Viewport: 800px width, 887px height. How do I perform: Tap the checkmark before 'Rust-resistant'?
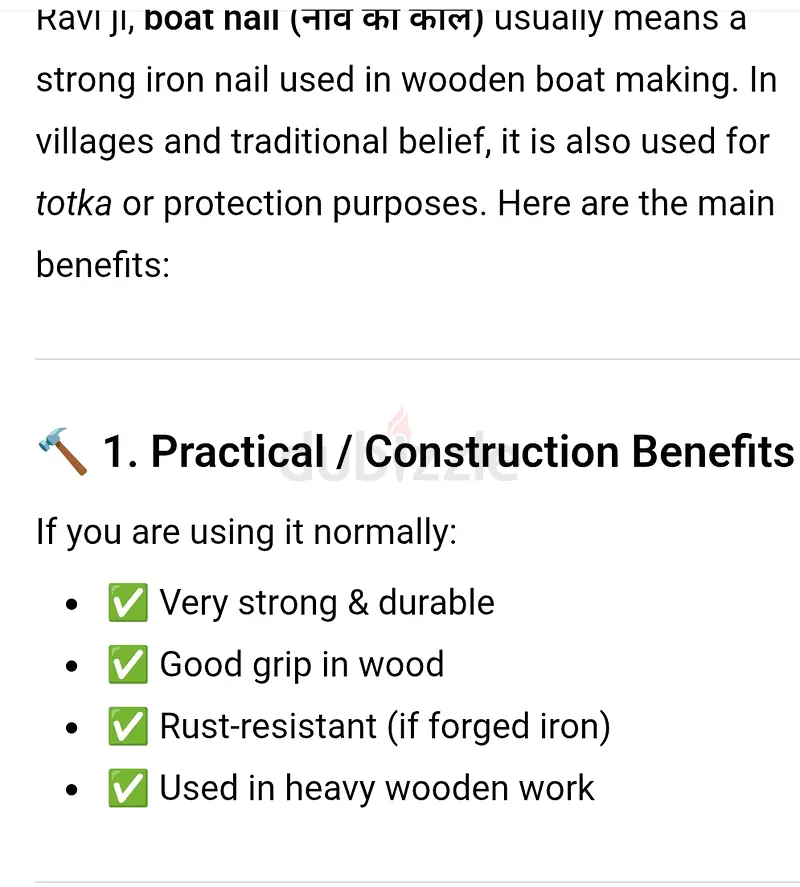(x=127, y=727)
